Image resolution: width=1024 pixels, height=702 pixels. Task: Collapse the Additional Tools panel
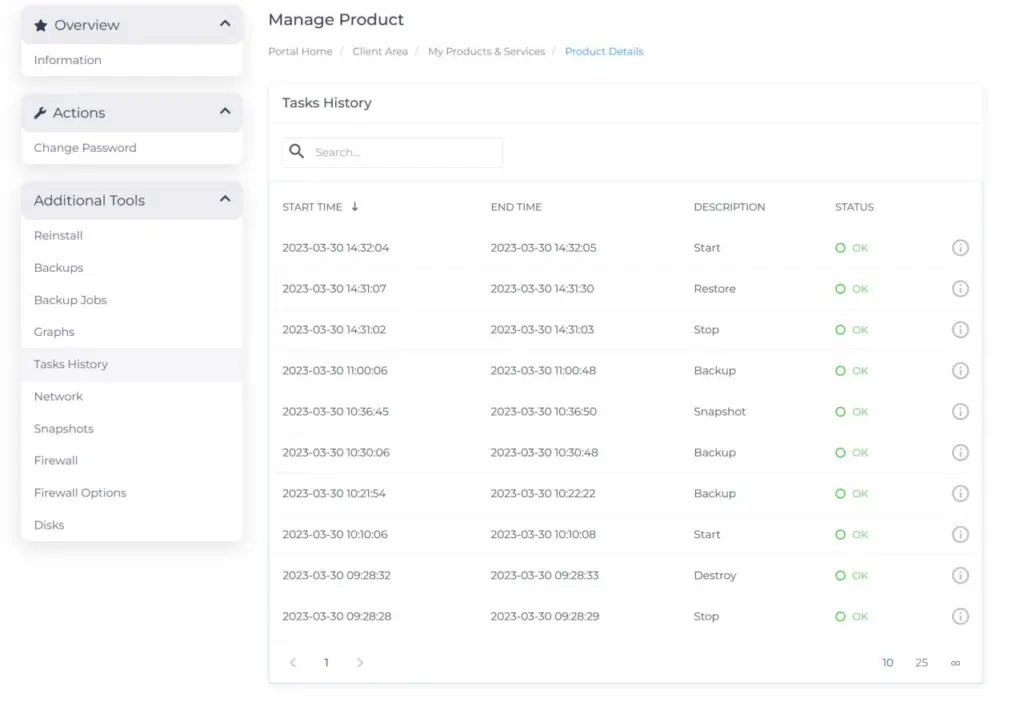click(x=225, y=200)
